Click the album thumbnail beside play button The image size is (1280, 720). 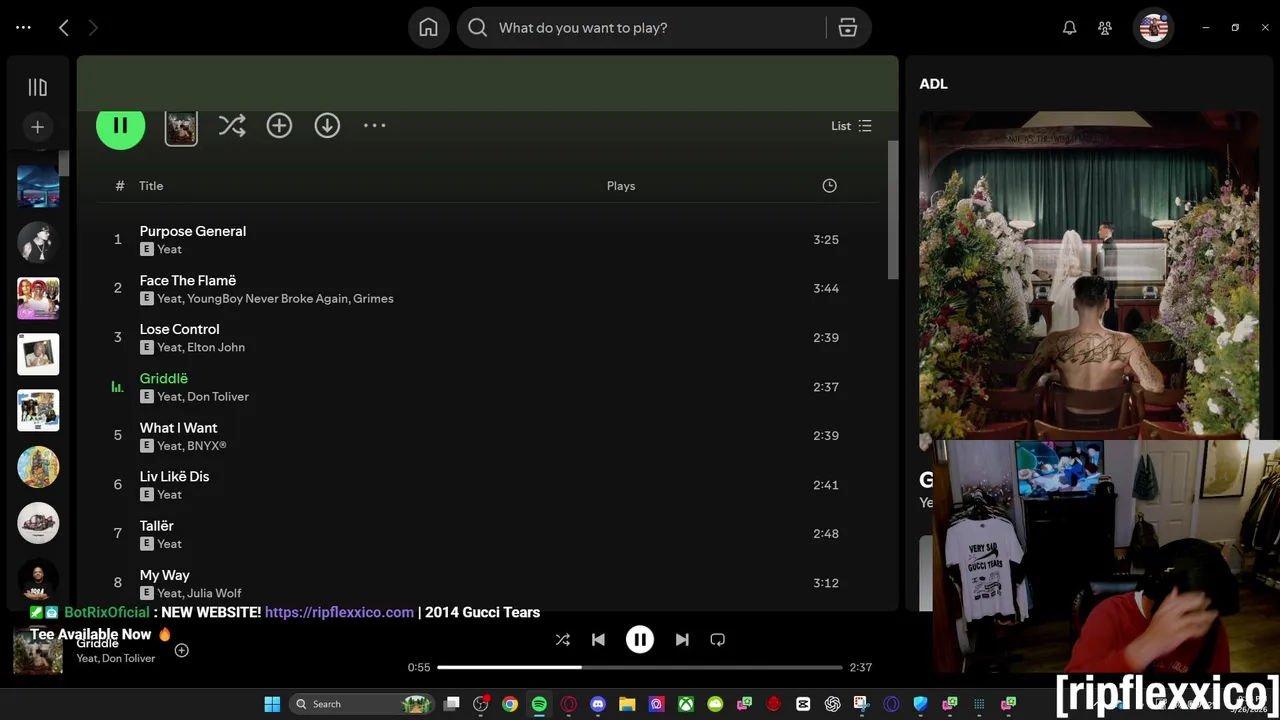pyautogui.click(x=181, y=127)
